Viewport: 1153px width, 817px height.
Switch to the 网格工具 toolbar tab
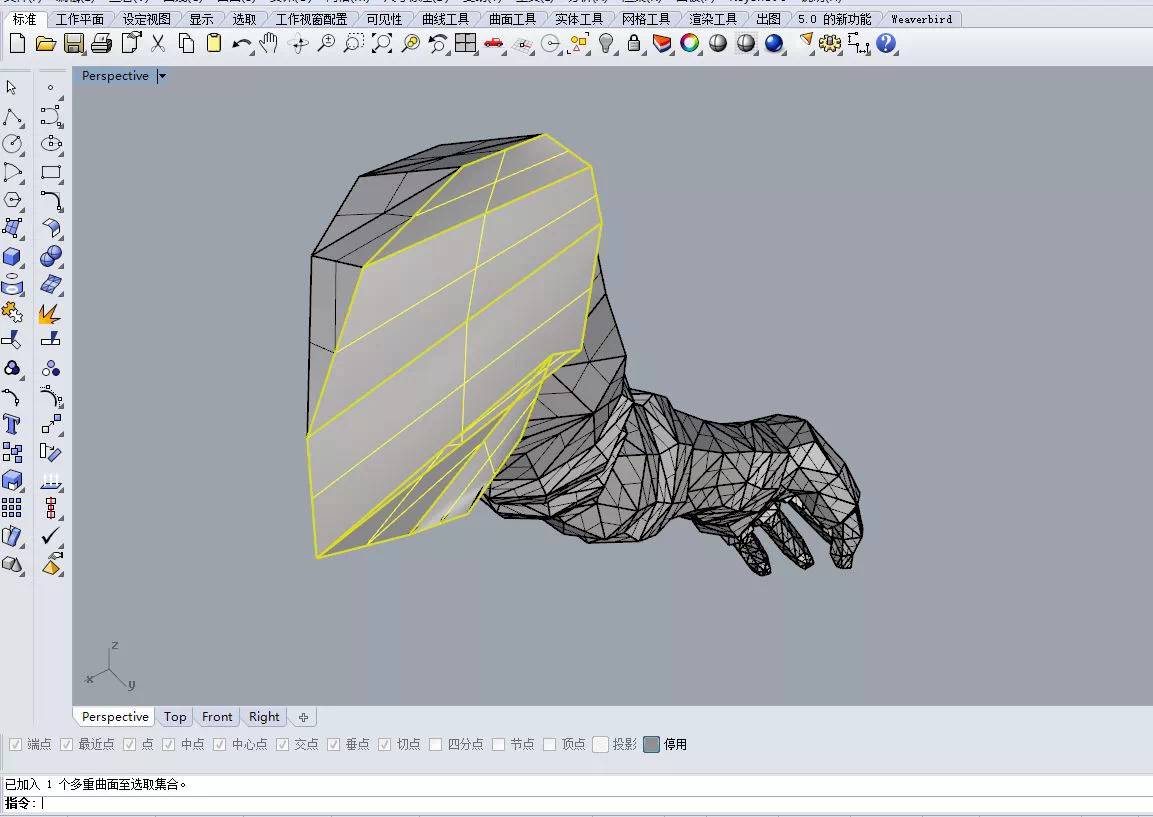(645, 18)
